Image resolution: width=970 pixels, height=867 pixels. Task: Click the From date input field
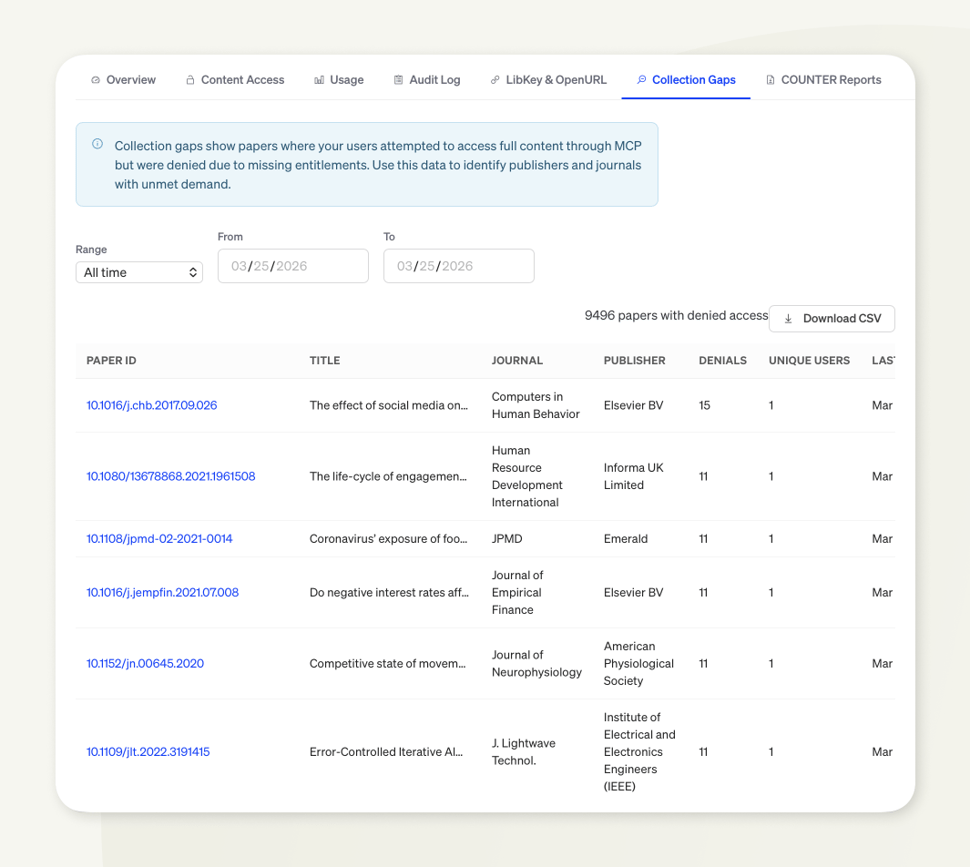point(293,266)
